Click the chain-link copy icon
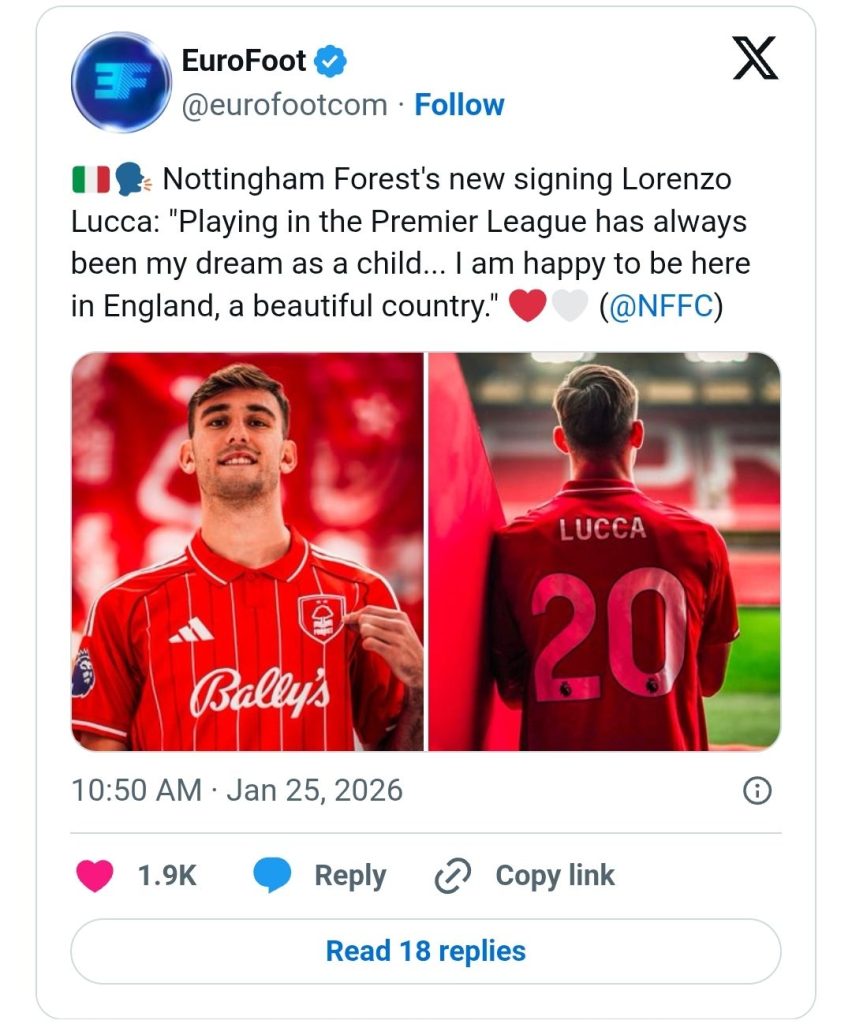This screenshot has width=852, height=1024. point(452,876)
